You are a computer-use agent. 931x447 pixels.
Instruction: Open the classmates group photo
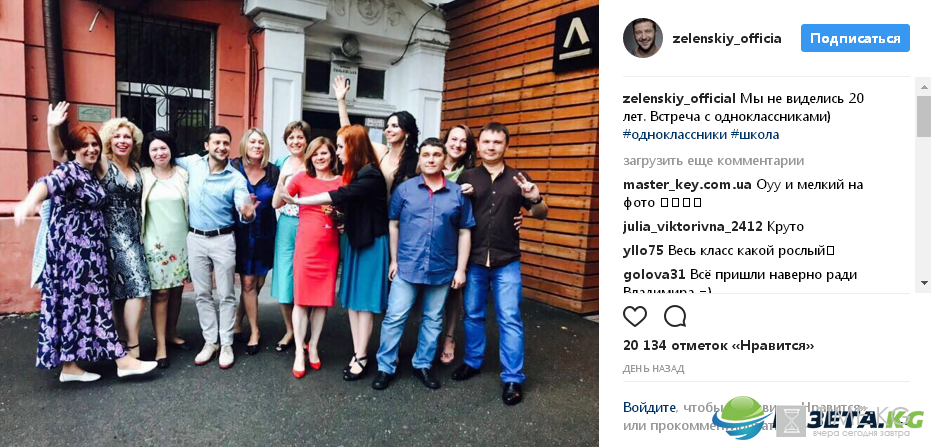[299, 223]
